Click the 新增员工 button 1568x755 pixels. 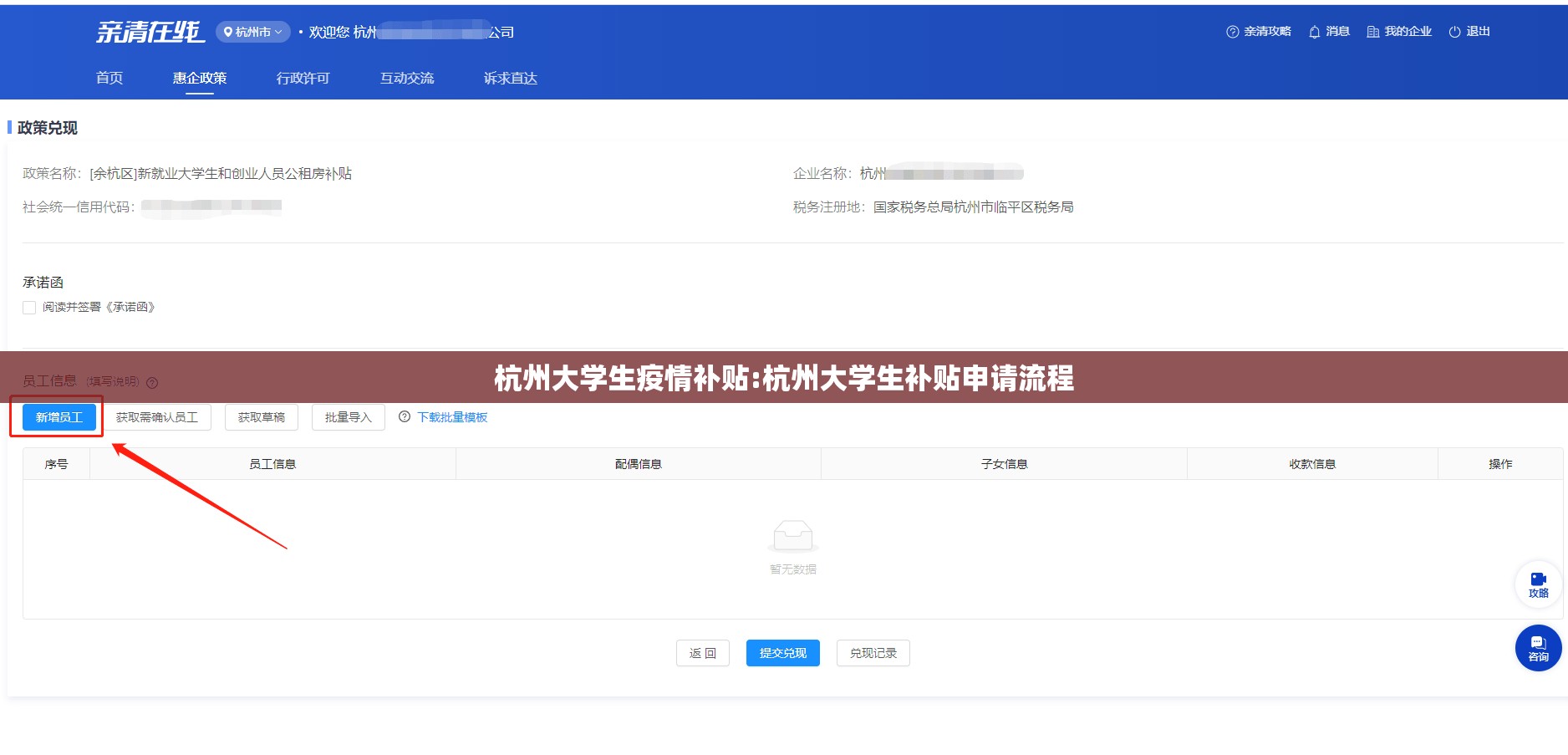[x=59, y=417]
